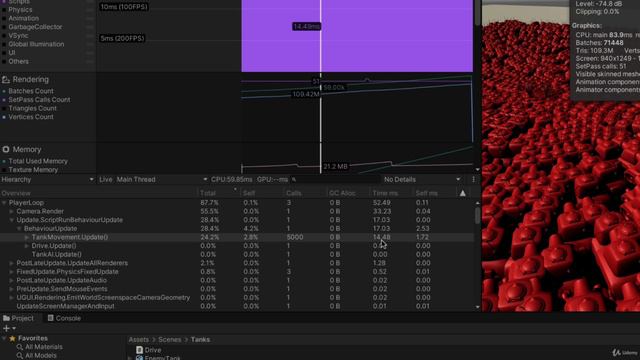Image resolution: width=640 pixels, height=360 pixels.
Task: Expand PostLateUpdate.UpdateAudio row
Action: [11, 280]
